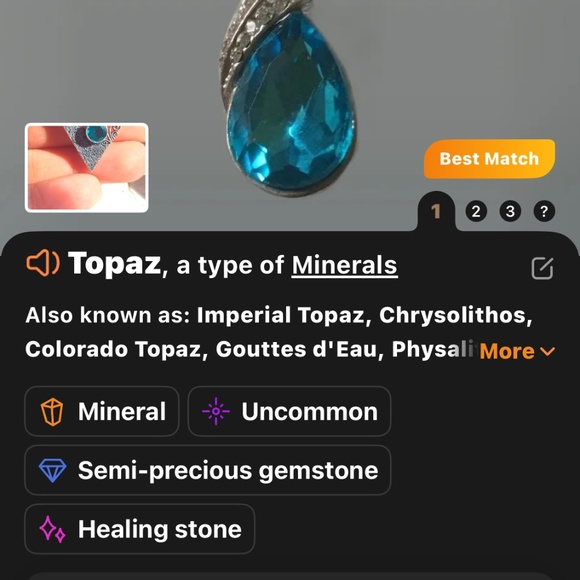Tap the Best Match badge
The width and height of the screenshot is (580, 580).
489,159
